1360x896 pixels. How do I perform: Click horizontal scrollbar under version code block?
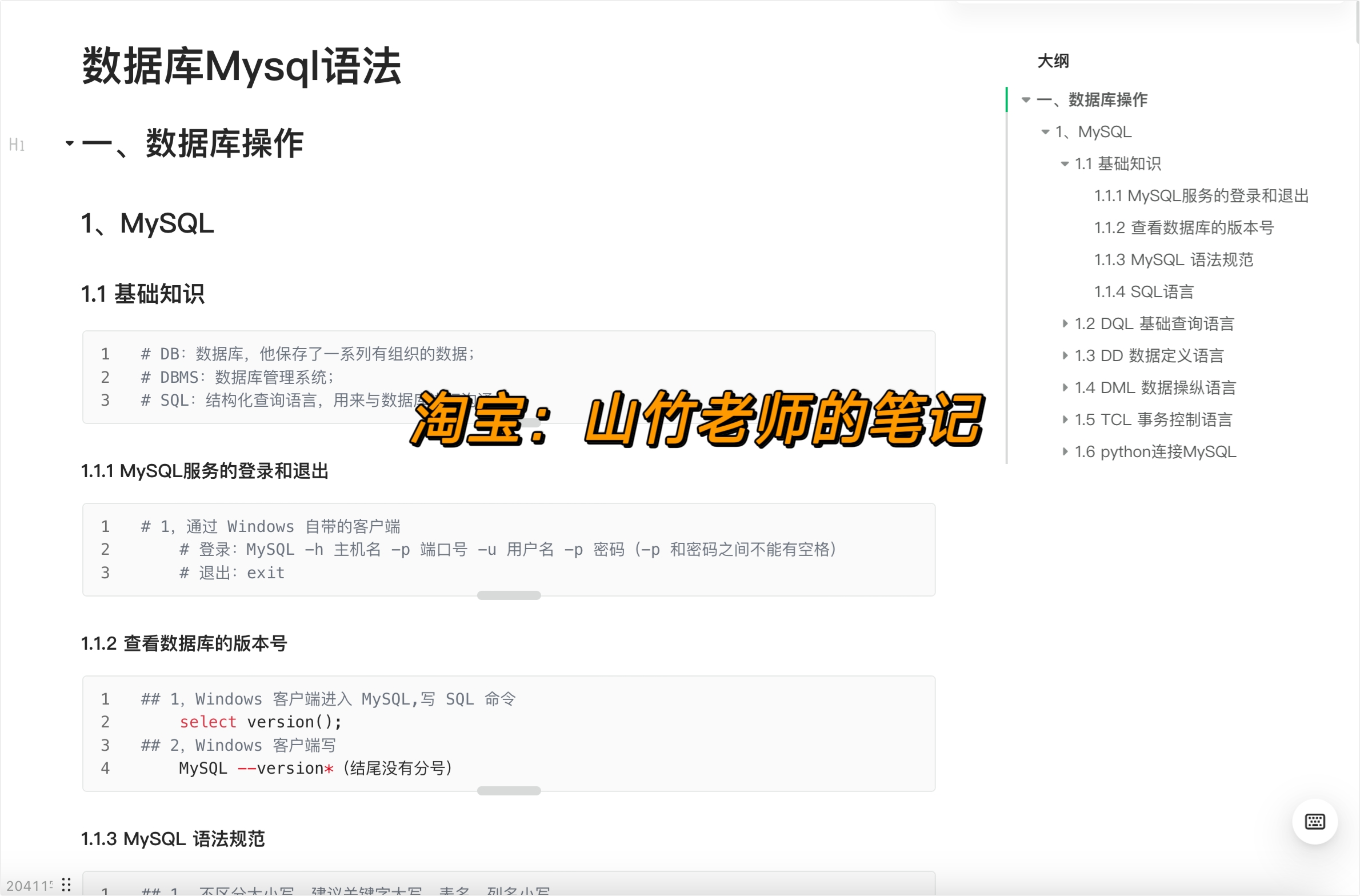pos(509,791)
